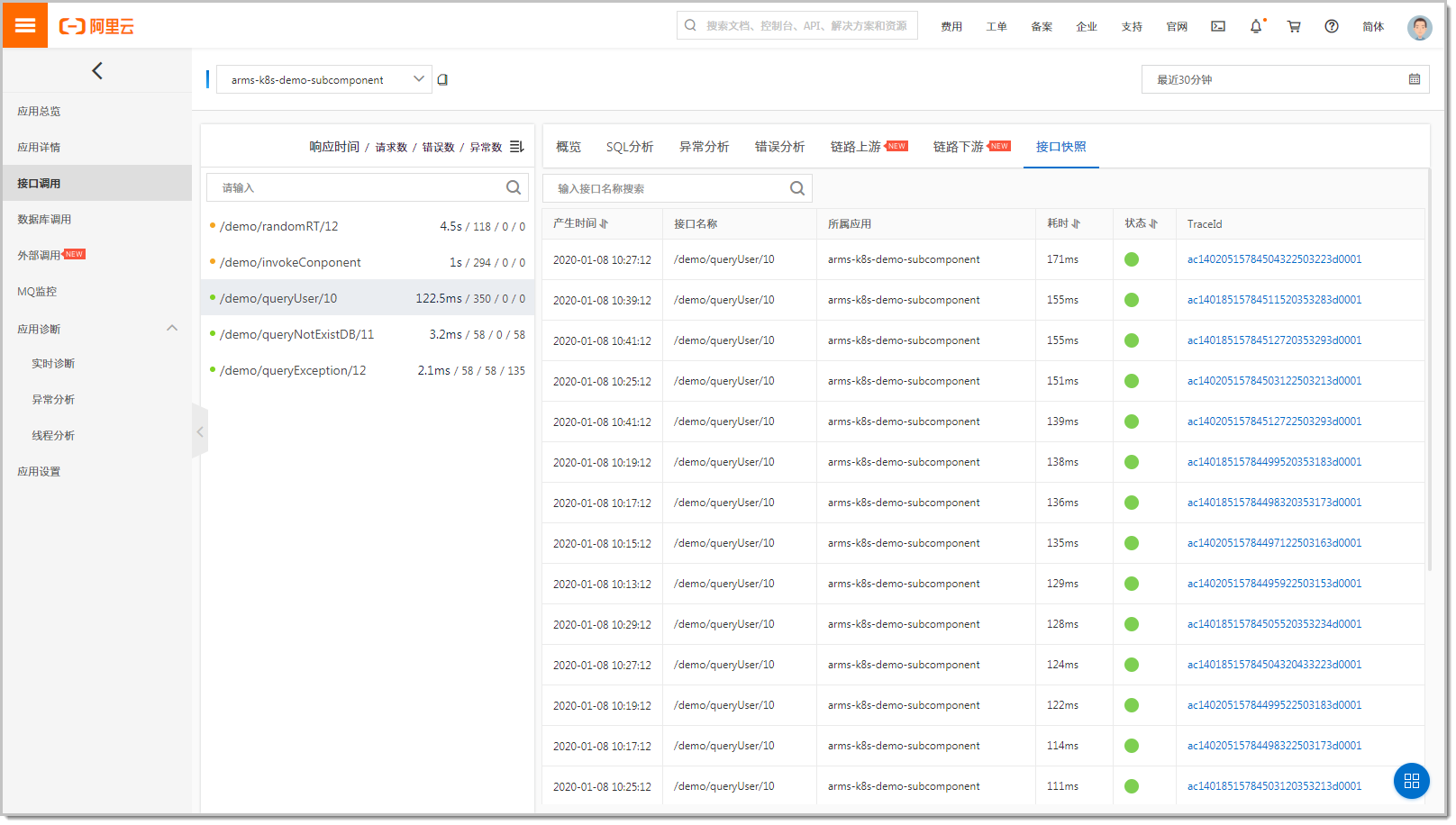Viewport: 1456px width, 825px height.
Task: Click the Alibaba Cloud logo
Action: (x=96, y=26)
